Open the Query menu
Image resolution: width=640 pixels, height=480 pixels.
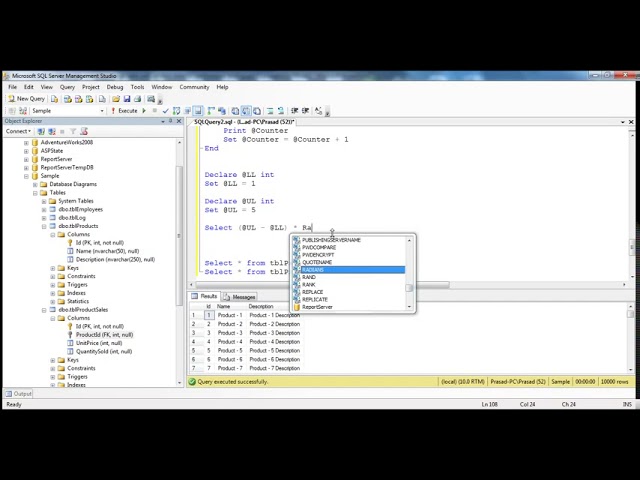[67, 87]
